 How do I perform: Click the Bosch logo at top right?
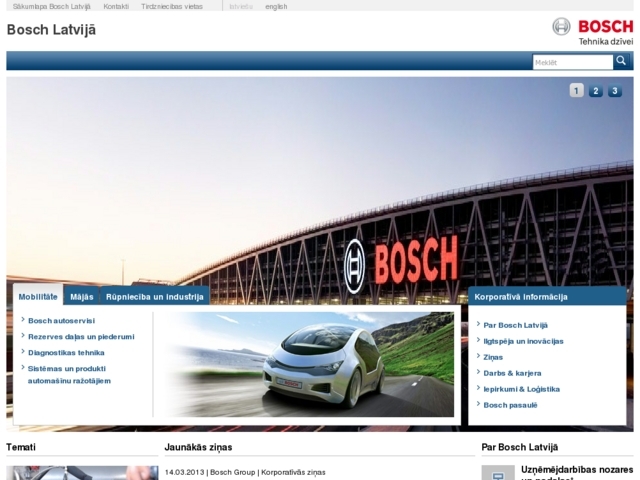pyautogui.click(x=593, y=27)
